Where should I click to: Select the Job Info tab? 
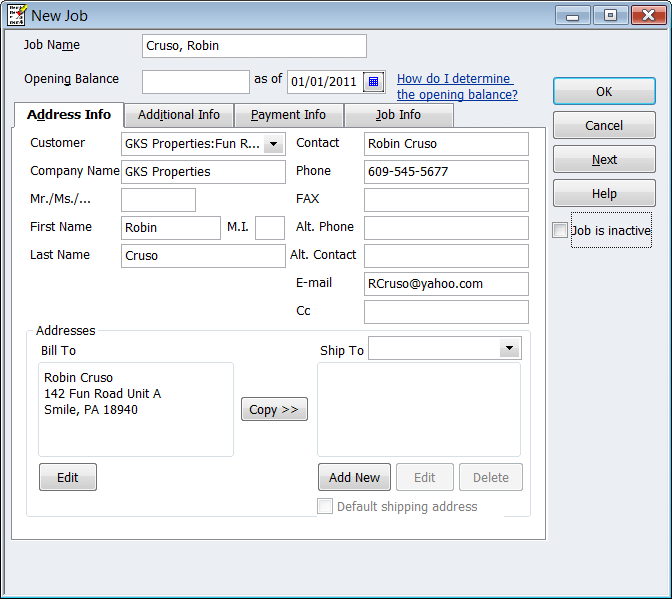point(398,115)
